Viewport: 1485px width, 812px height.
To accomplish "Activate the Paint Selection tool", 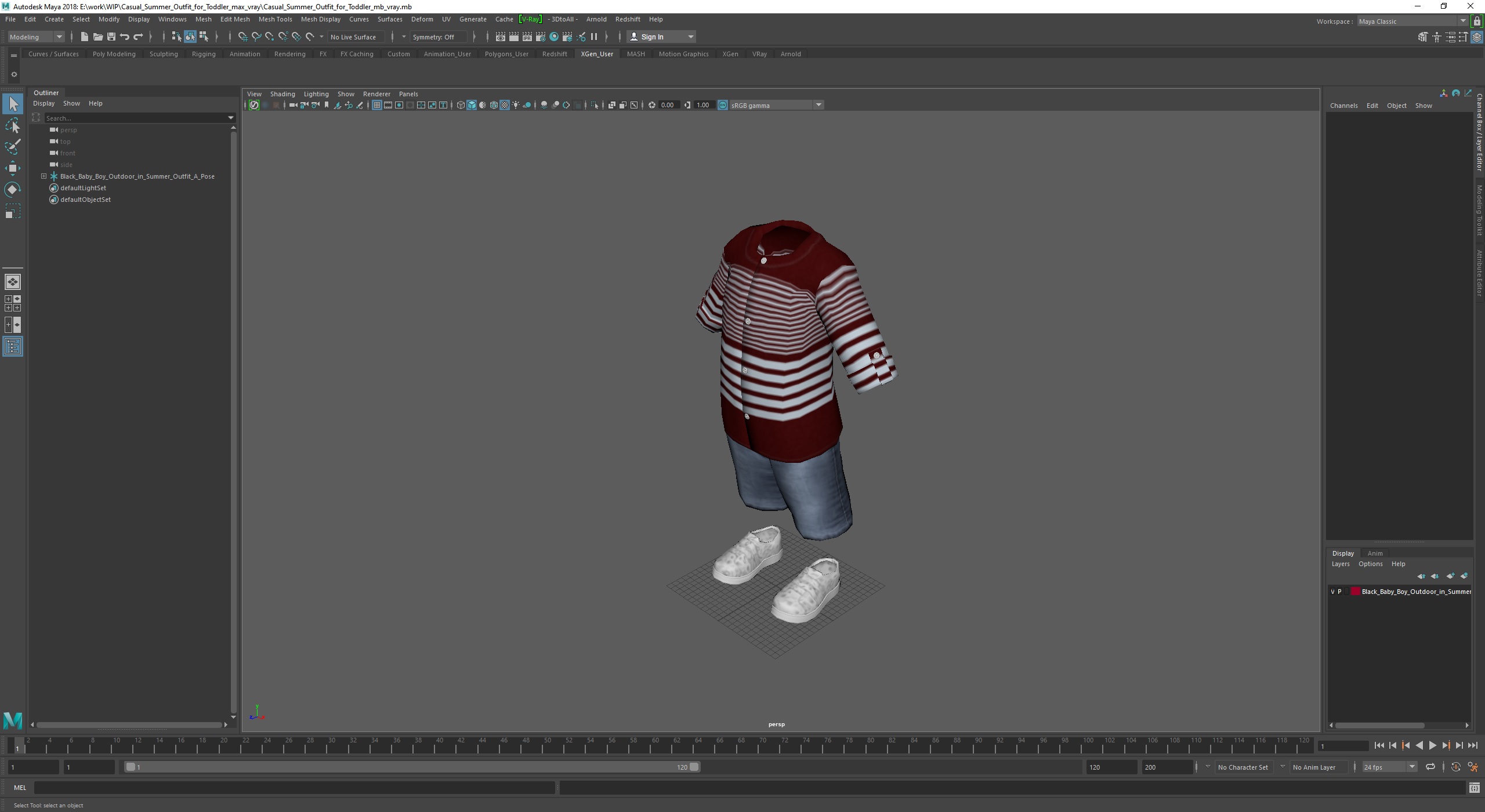I will pos(13,147).
